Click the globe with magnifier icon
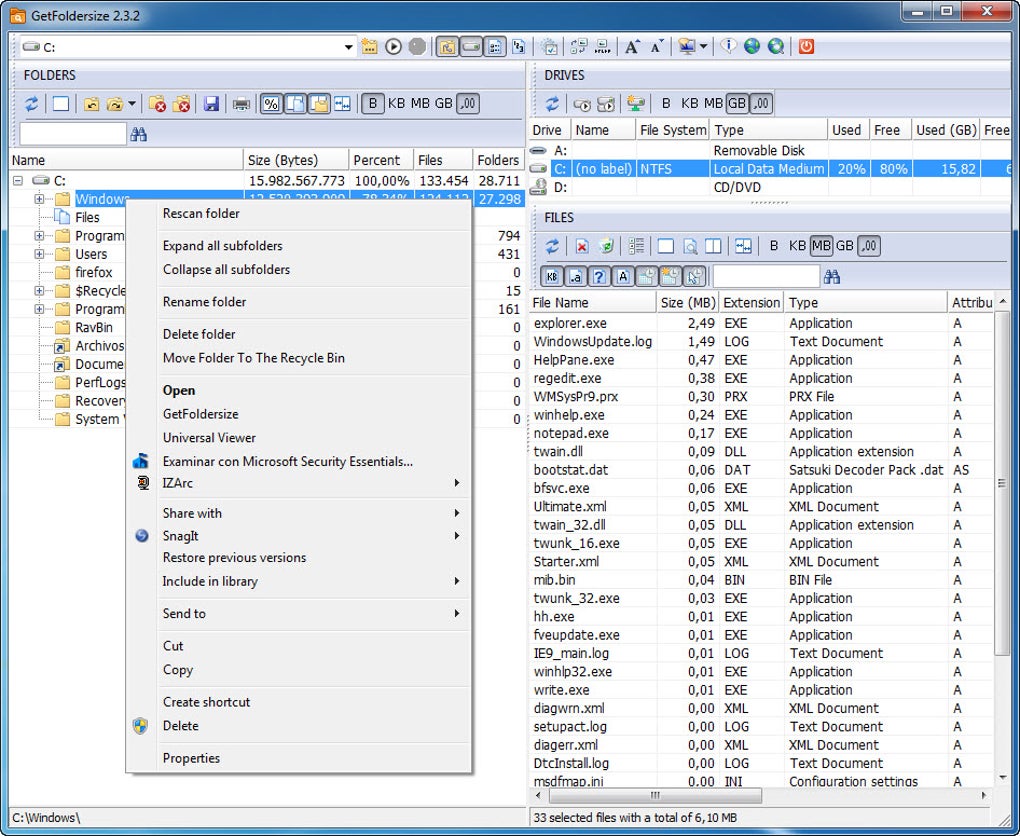Screen dimensions: 1020x836 coord(775,47)
